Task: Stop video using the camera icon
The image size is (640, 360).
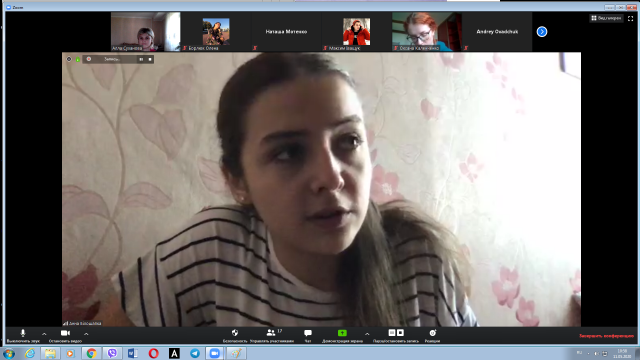Action: coord(65,336)
